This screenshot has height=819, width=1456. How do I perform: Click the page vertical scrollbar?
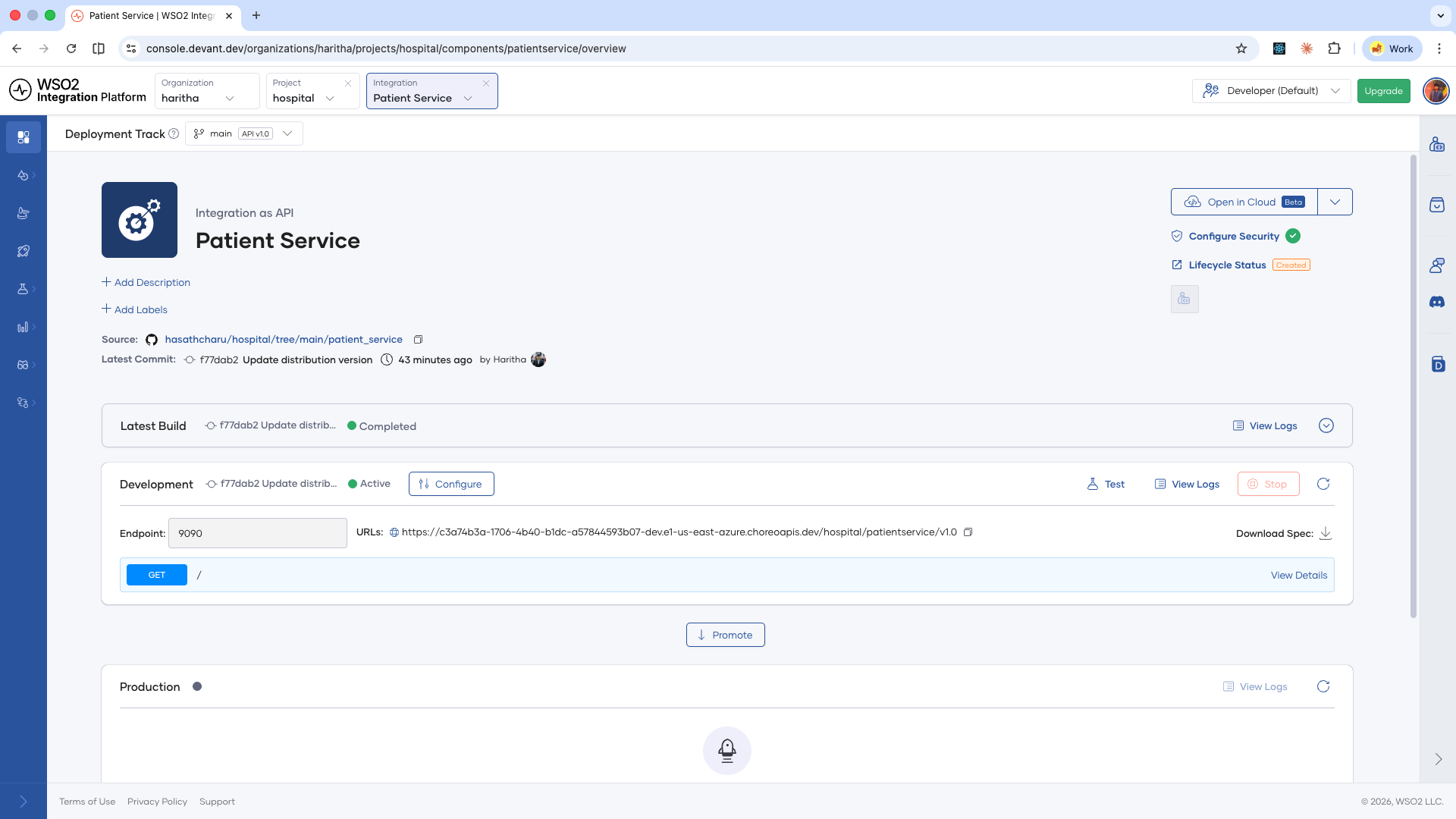tap(1414, 387)
